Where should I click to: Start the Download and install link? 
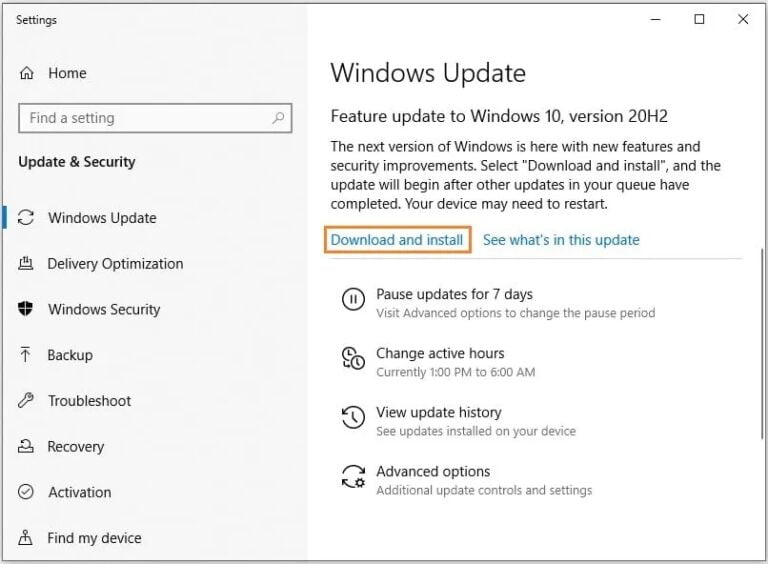pyautogui.click(x=397, y=240)
